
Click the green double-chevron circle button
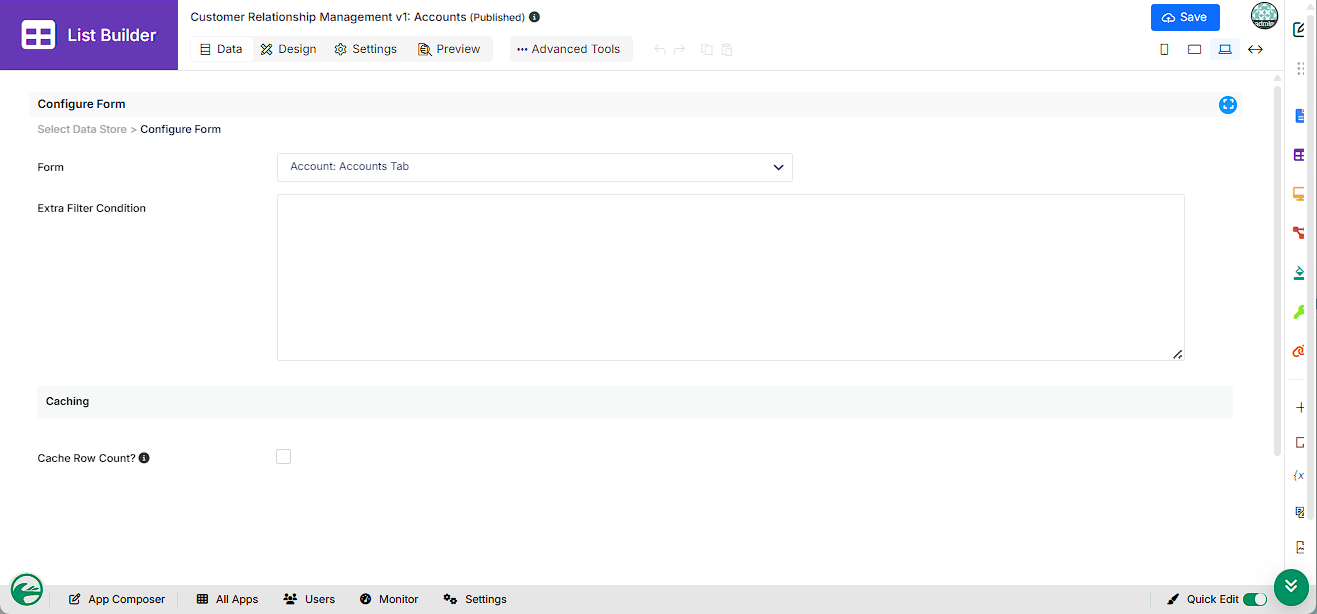pos(1291,586)
